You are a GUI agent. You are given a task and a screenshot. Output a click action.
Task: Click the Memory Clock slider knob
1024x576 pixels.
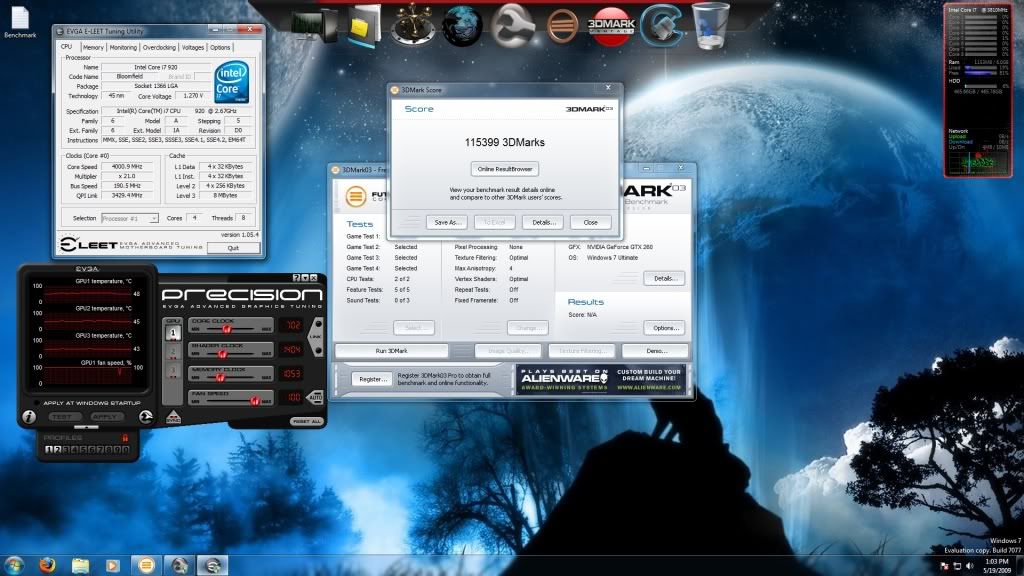coord(220,377)
